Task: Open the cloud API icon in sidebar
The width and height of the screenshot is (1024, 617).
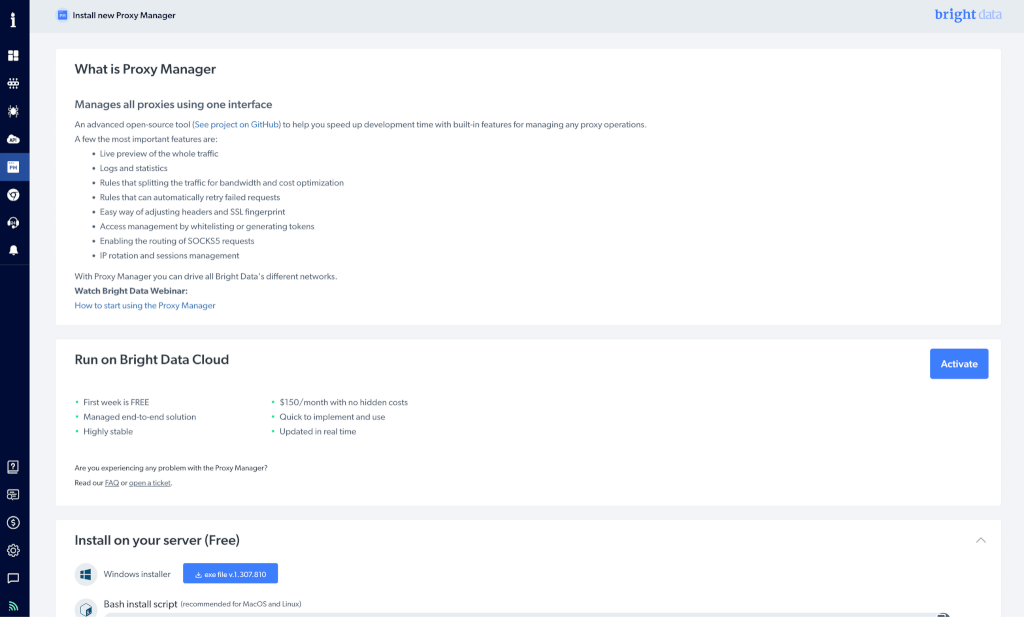Action: click(13, 139)
